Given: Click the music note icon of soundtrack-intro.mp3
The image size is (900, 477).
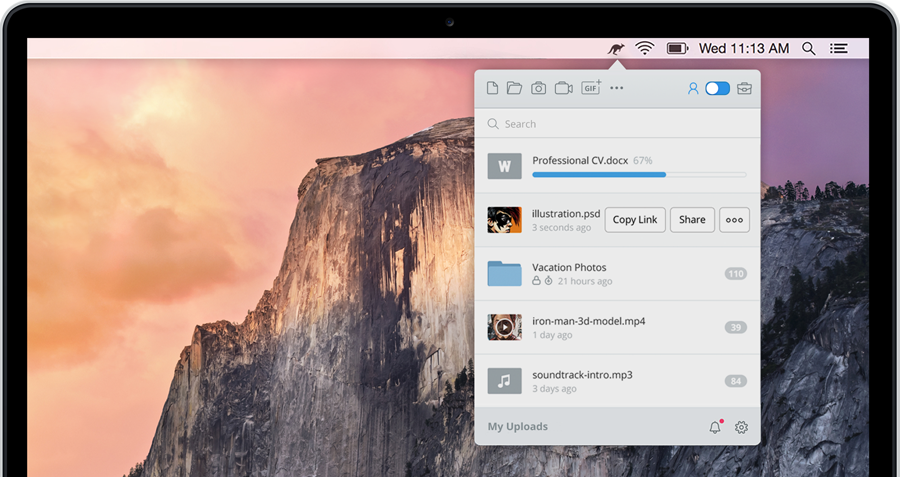Looking at the screenshot, I should point(505,381).
